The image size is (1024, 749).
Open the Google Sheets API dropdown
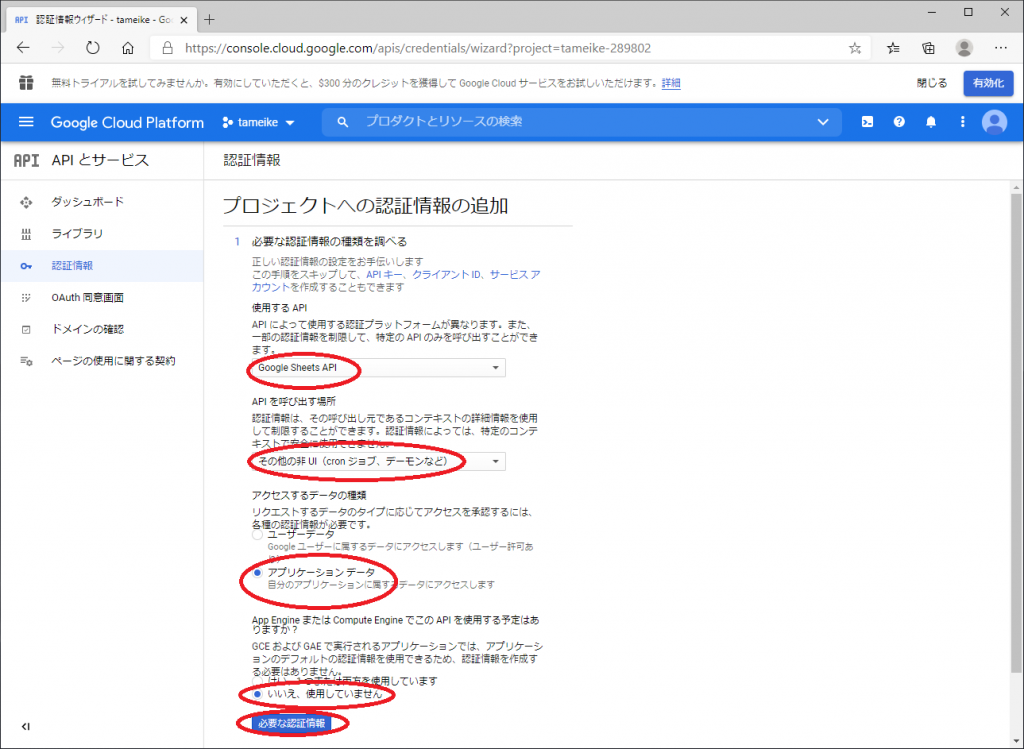pyautogui.click(x=377, y=368)
